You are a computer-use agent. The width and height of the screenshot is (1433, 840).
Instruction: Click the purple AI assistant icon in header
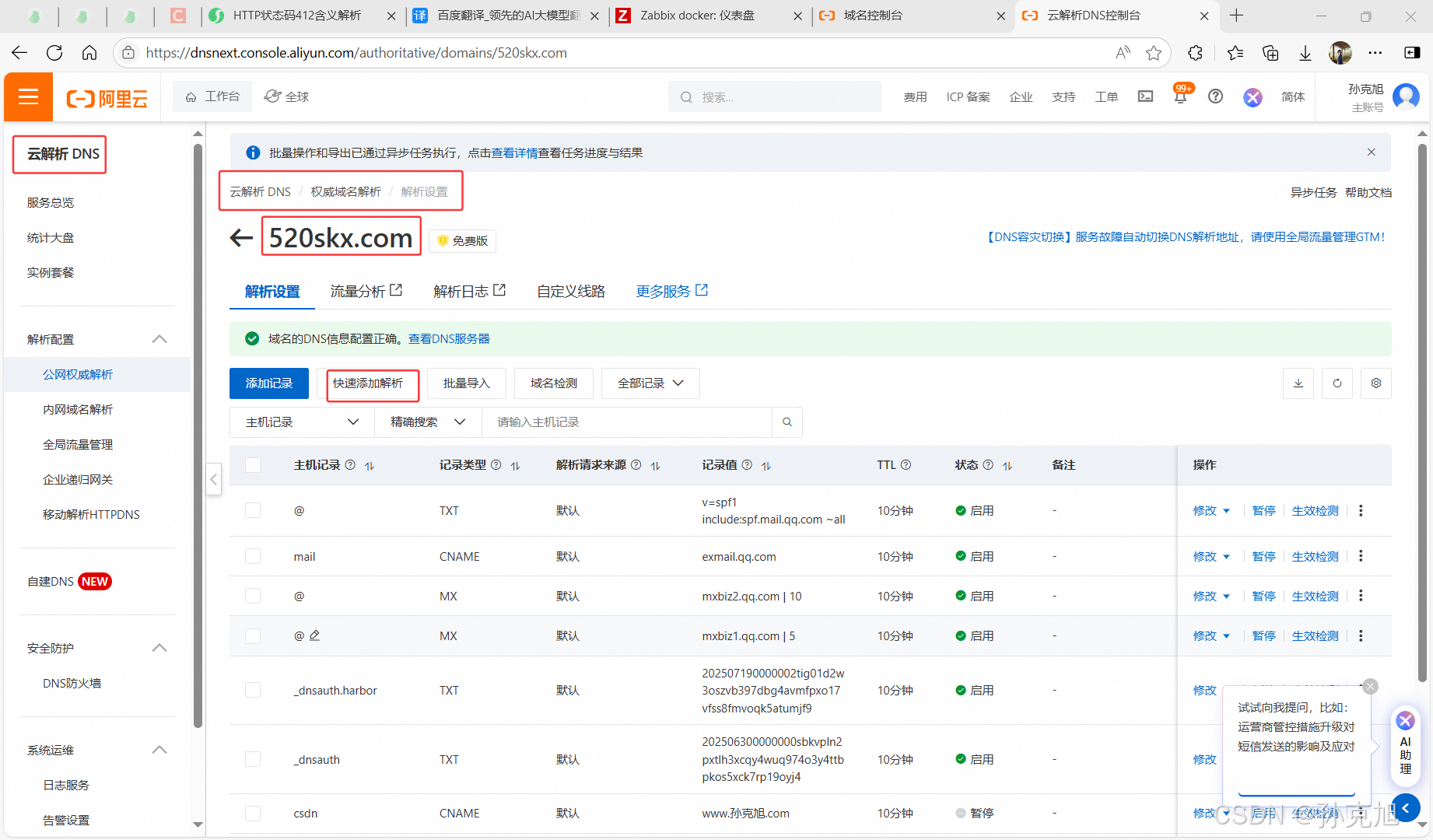click(1253, 97)
